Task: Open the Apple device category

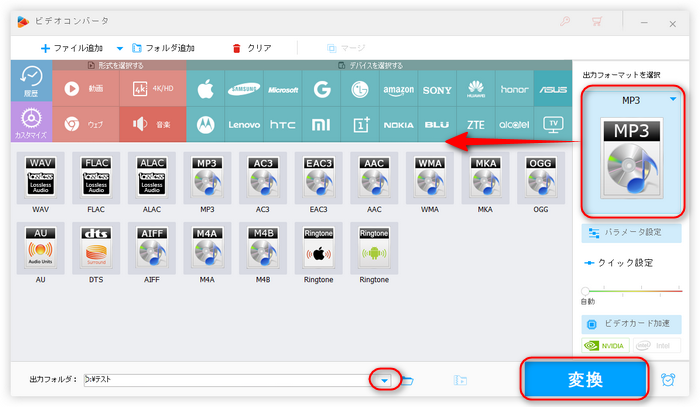Action: tap(206, 88)
